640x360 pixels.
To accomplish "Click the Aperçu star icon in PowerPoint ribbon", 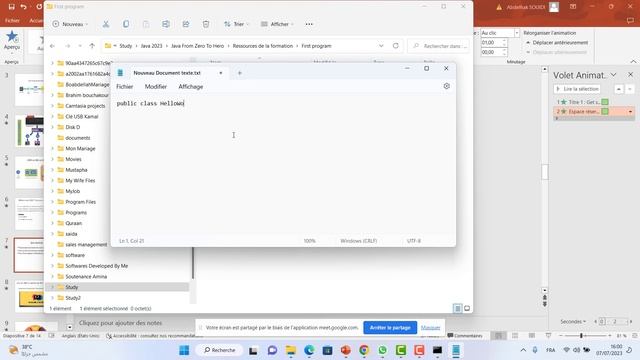I will point(12,36).
